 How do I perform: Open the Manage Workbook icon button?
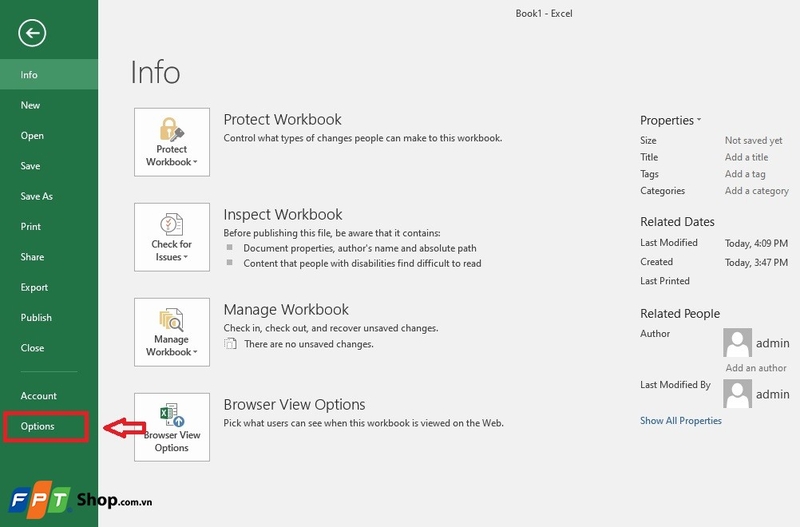click(x=172, y=332)
